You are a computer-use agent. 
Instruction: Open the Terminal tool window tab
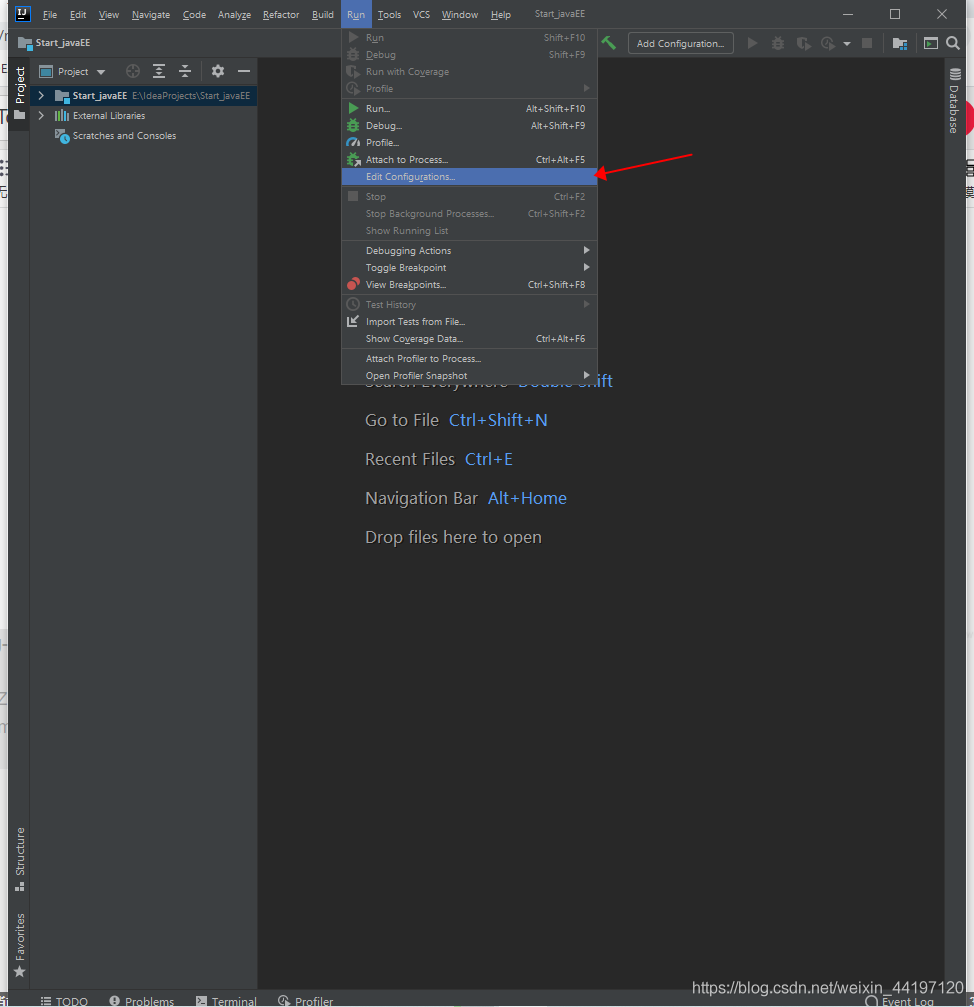[226, 1000]
